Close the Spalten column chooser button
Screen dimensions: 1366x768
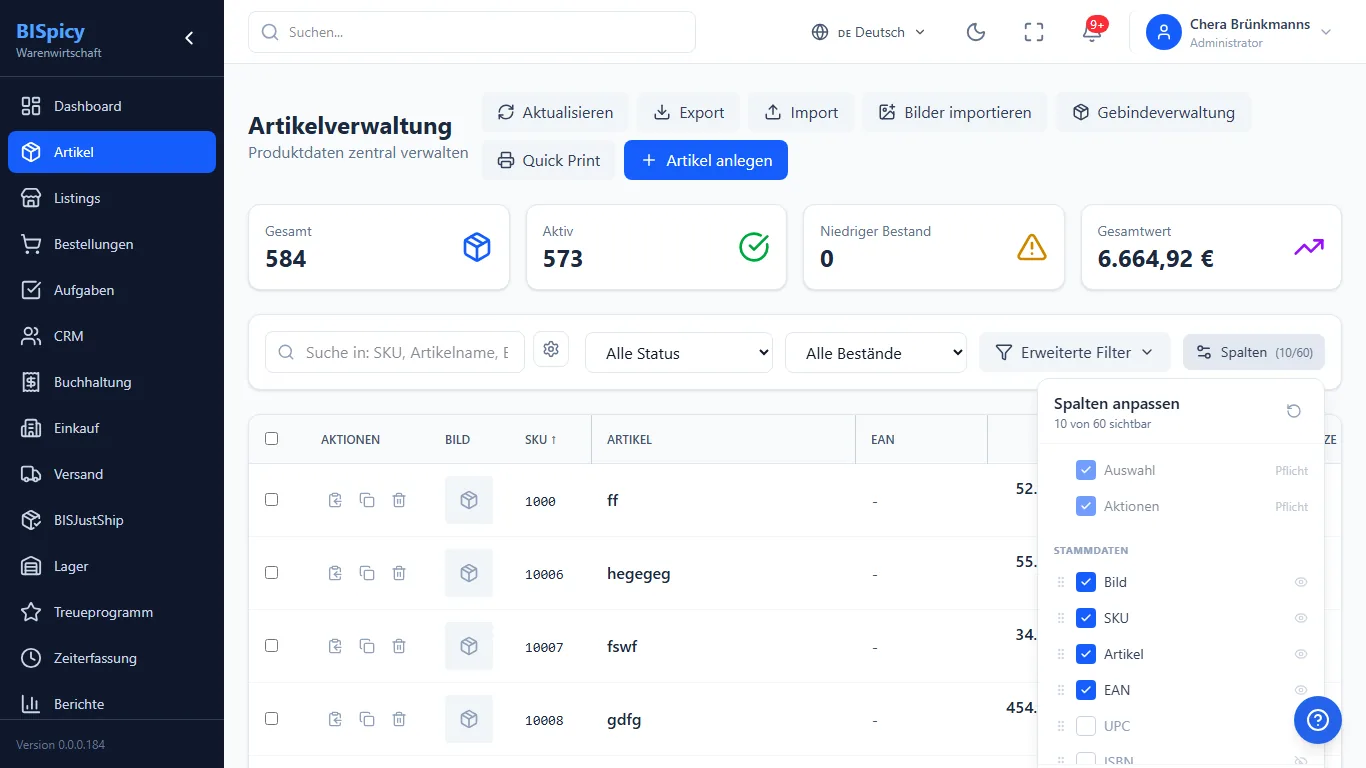point(1254,352)
